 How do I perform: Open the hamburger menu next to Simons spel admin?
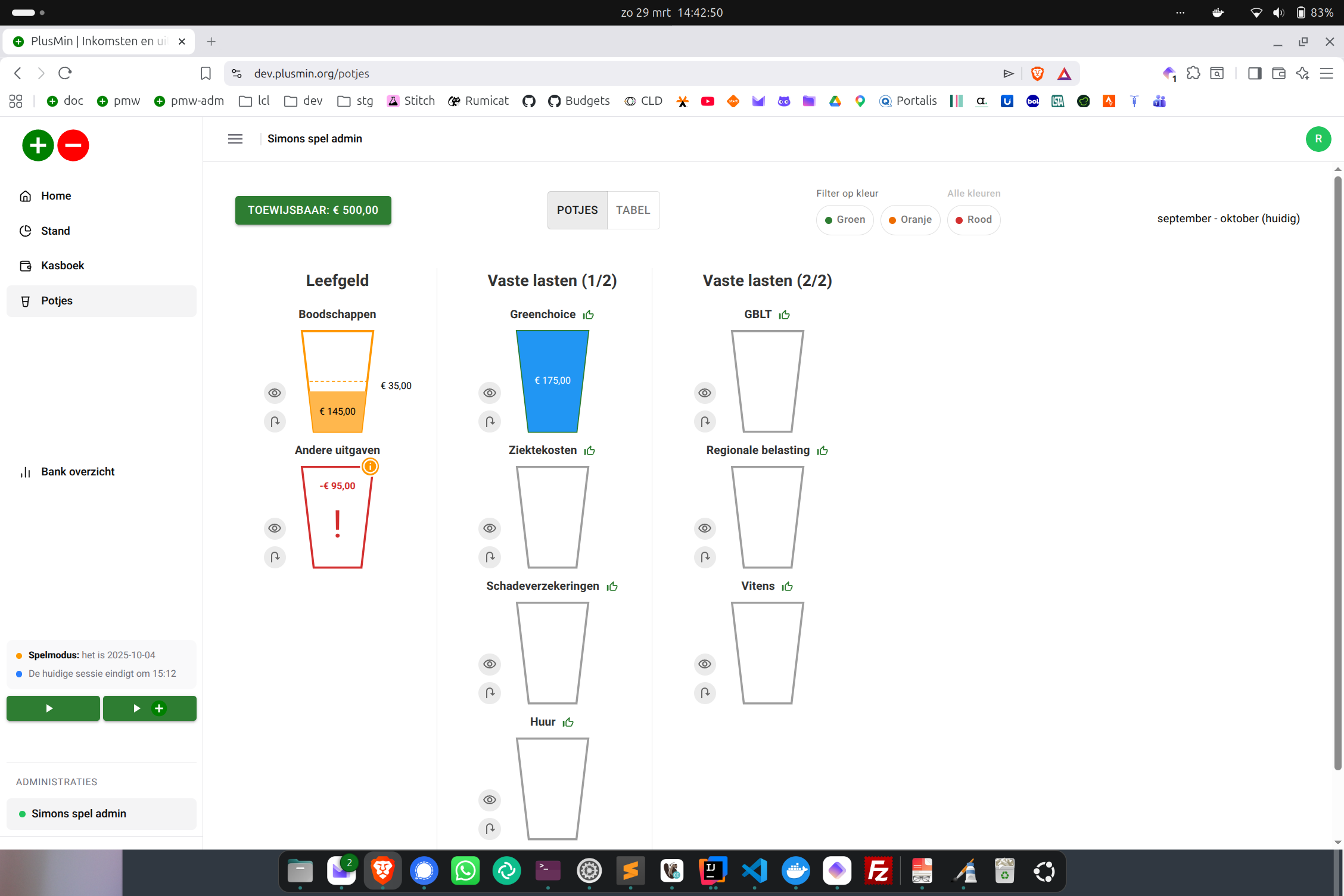pyautogui.click(x=235, y=139)
